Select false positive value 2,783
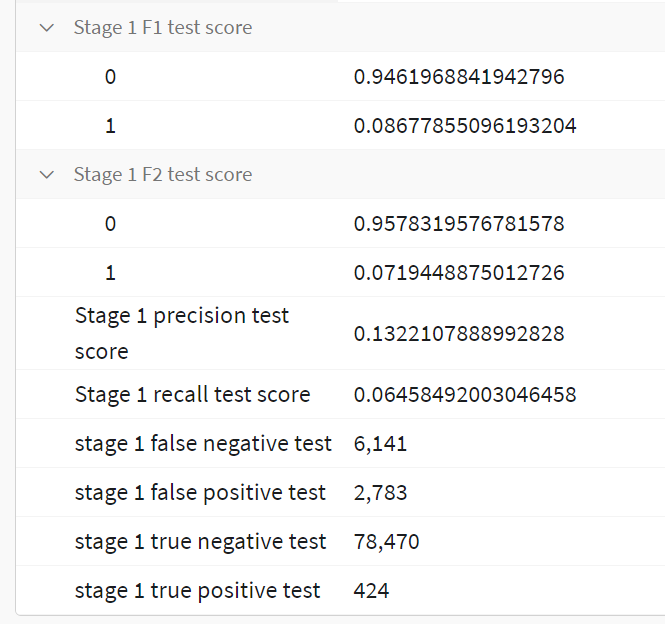Screen dimensions: 665x624 pyautogui.click(x=380, y=492)
